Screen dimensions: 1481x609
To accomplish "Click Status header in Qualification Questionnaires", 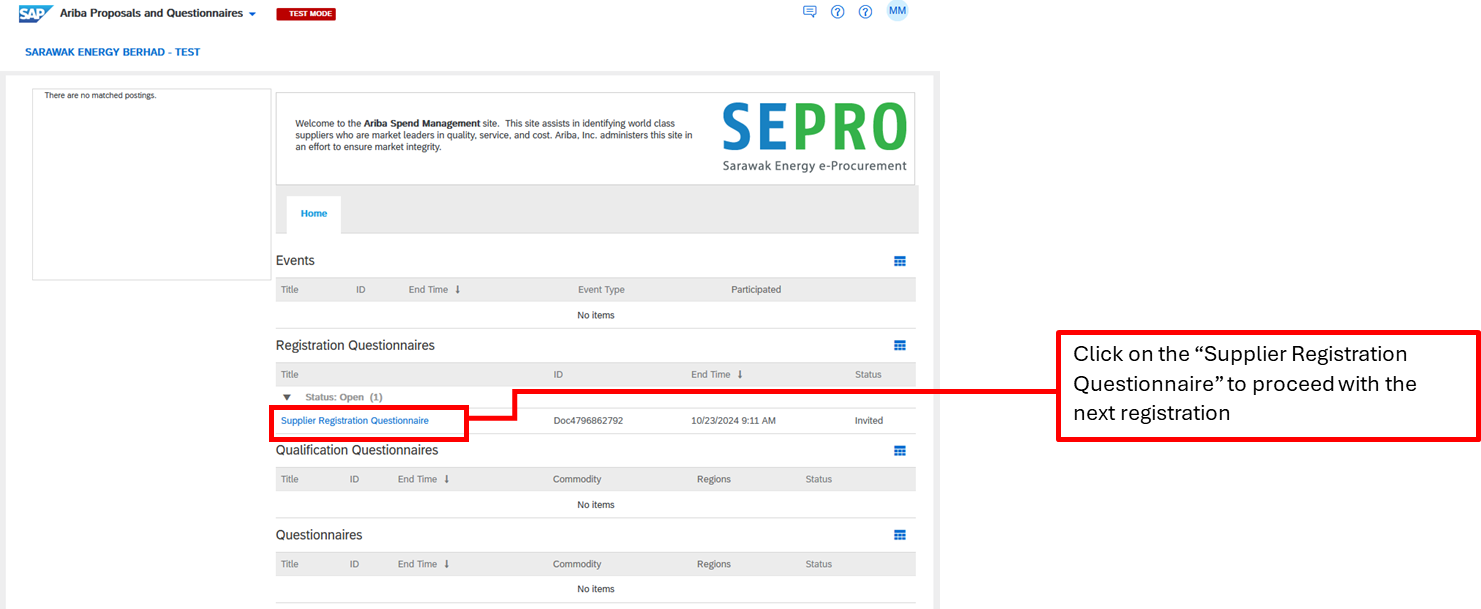I will [x=819, y=479].
